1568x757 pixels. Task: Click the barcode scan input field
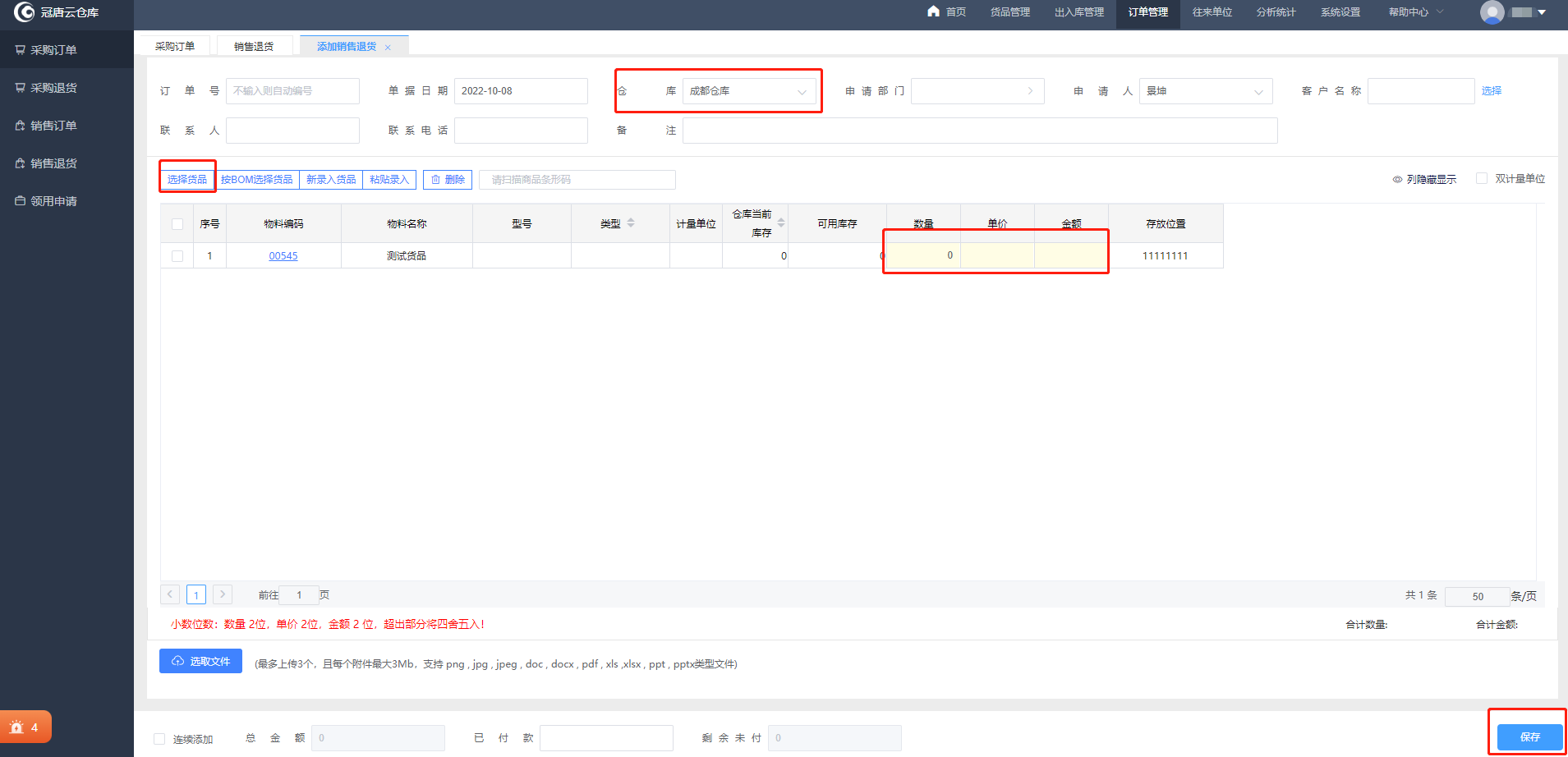tap(577, 180)
